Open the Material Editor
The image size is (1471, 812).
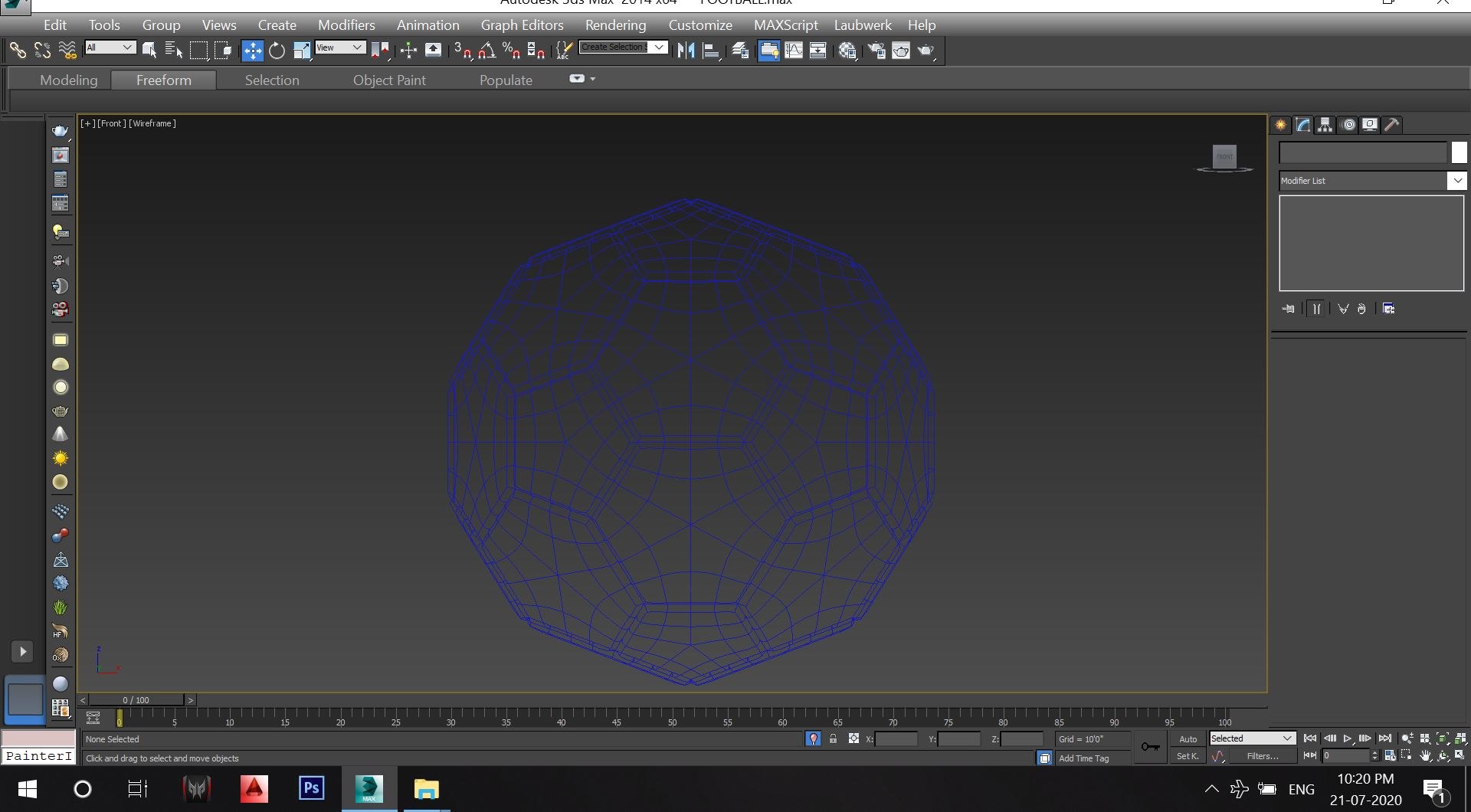(847, 51)
